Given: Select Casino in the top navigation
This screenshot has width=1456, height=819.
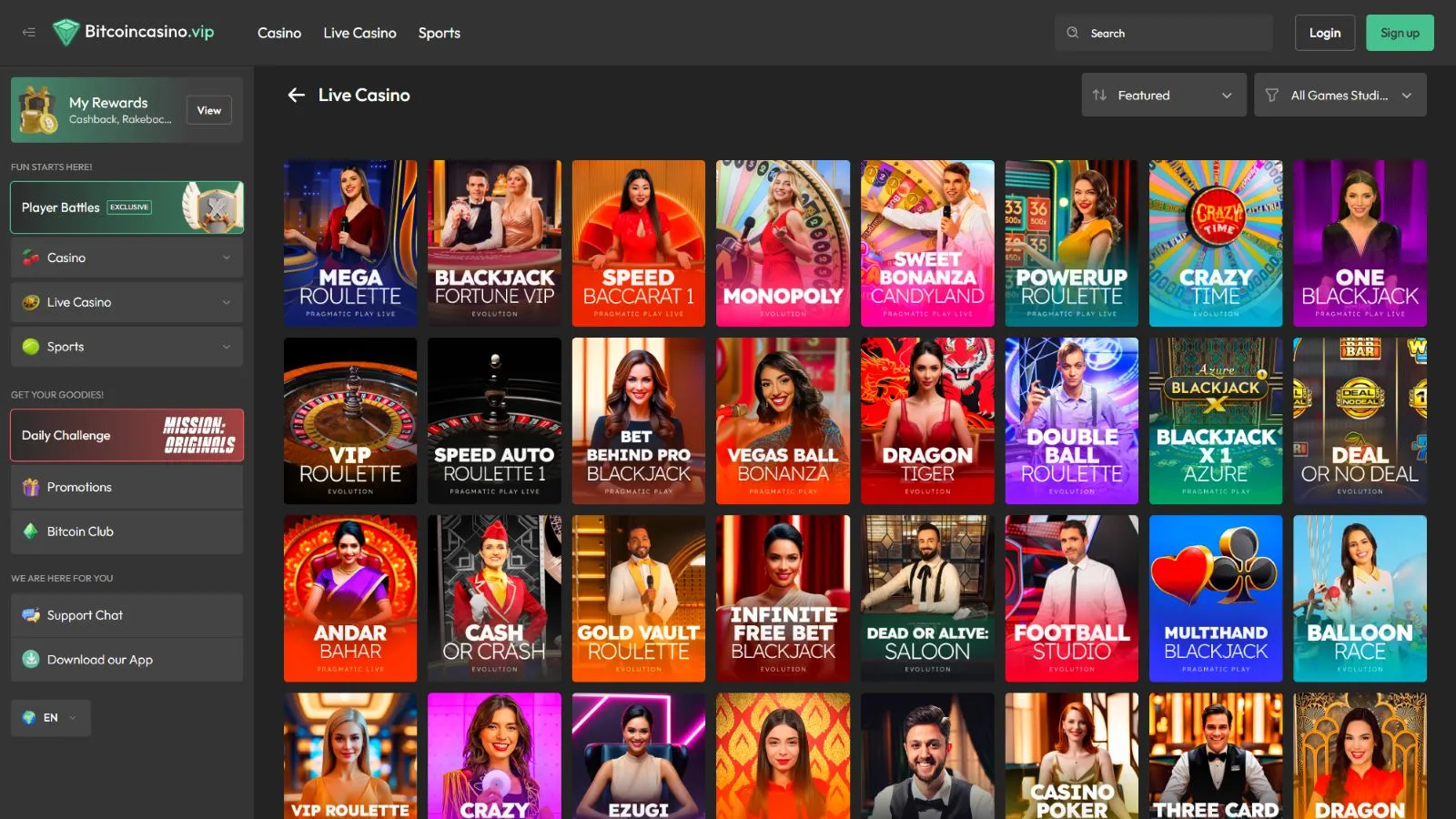Looking at the screenshot, I should pyautogui.click(x=278, y=33).
